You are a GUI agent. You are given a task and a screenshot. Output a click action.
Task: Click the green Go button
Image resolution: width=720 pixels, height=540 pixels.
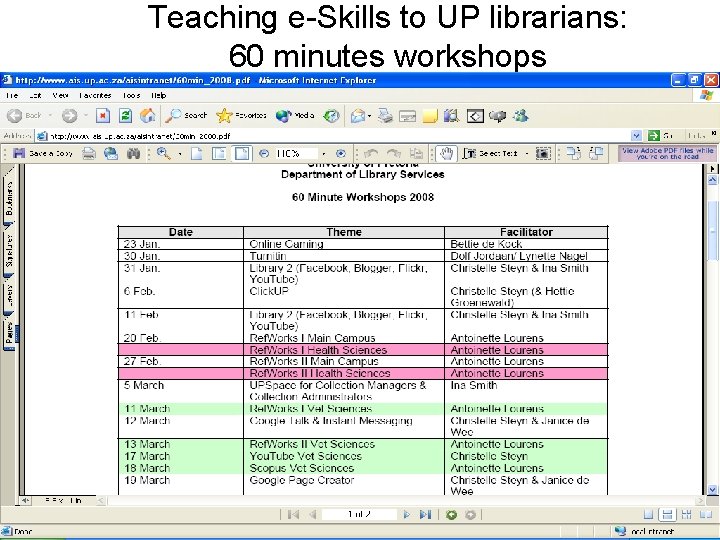click(x=660, y=136)
